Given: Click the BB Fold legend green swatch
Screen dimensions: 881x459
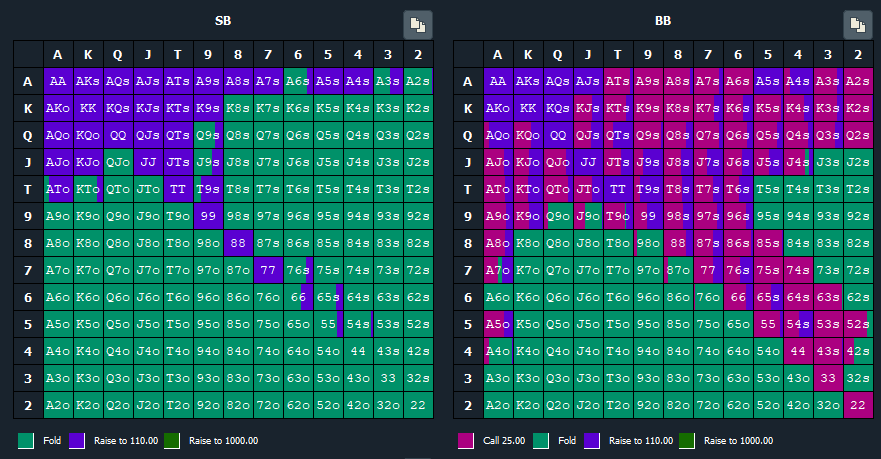Looking at the screenshot, I should click(541, 441).
